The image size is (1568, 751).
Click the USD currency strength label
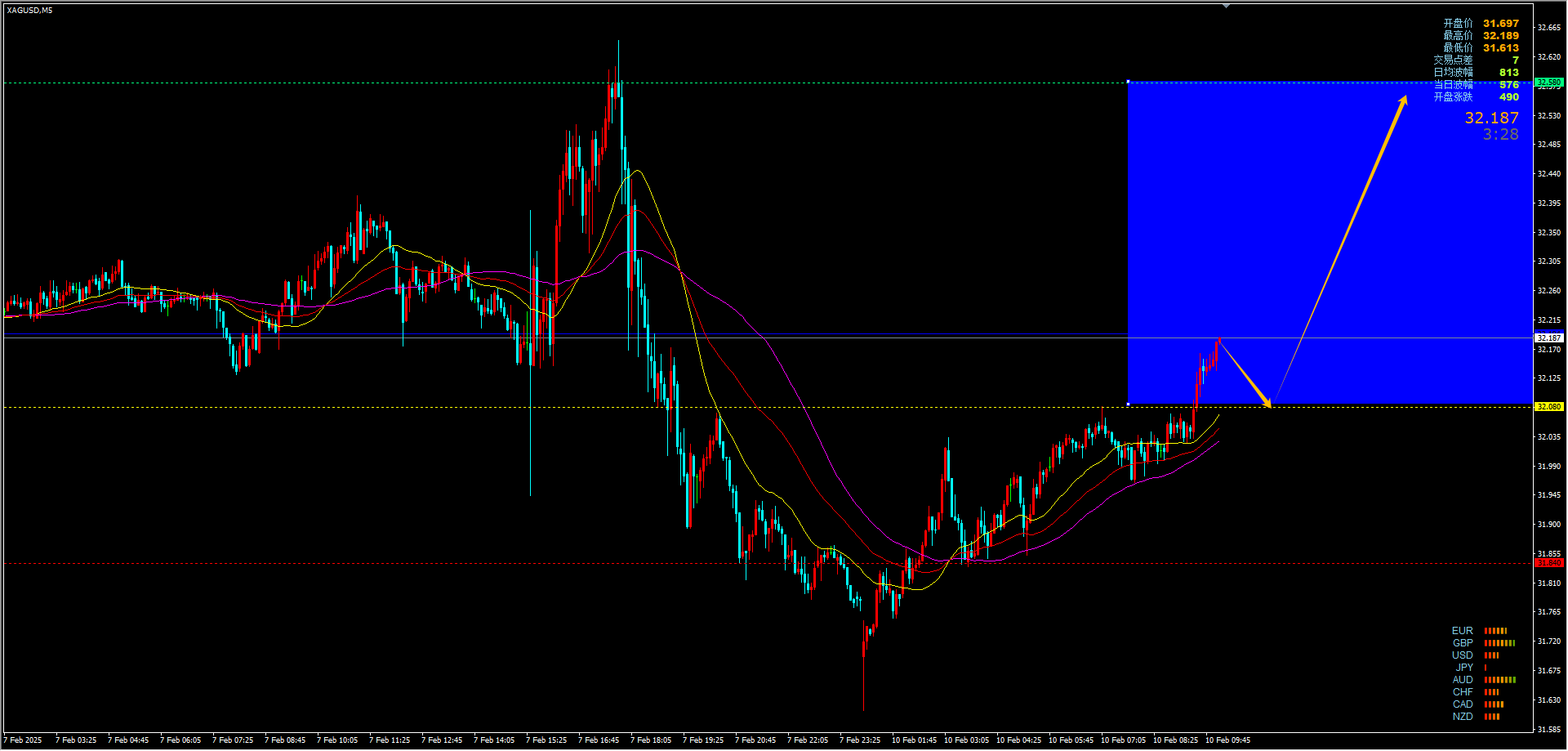pos(1463,655)
